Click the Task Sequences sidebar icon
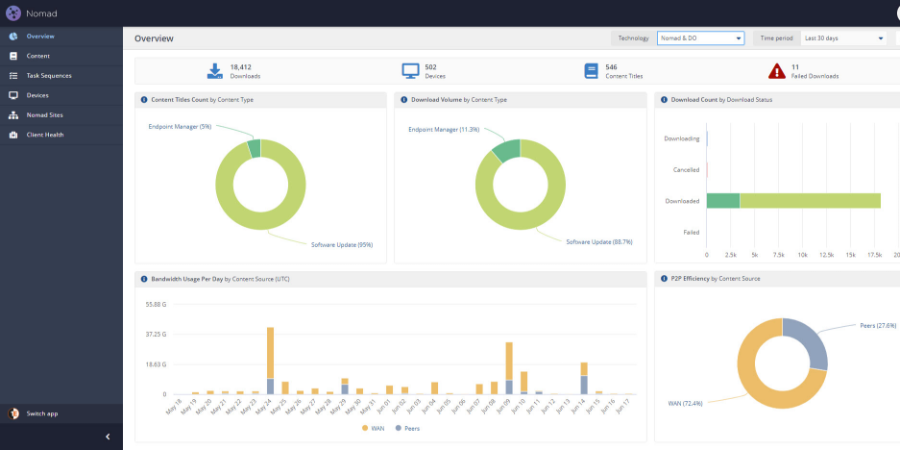Image resolution: width=900 pixels, height=450 pixels. pyautogui.click(x=13, y=75)
